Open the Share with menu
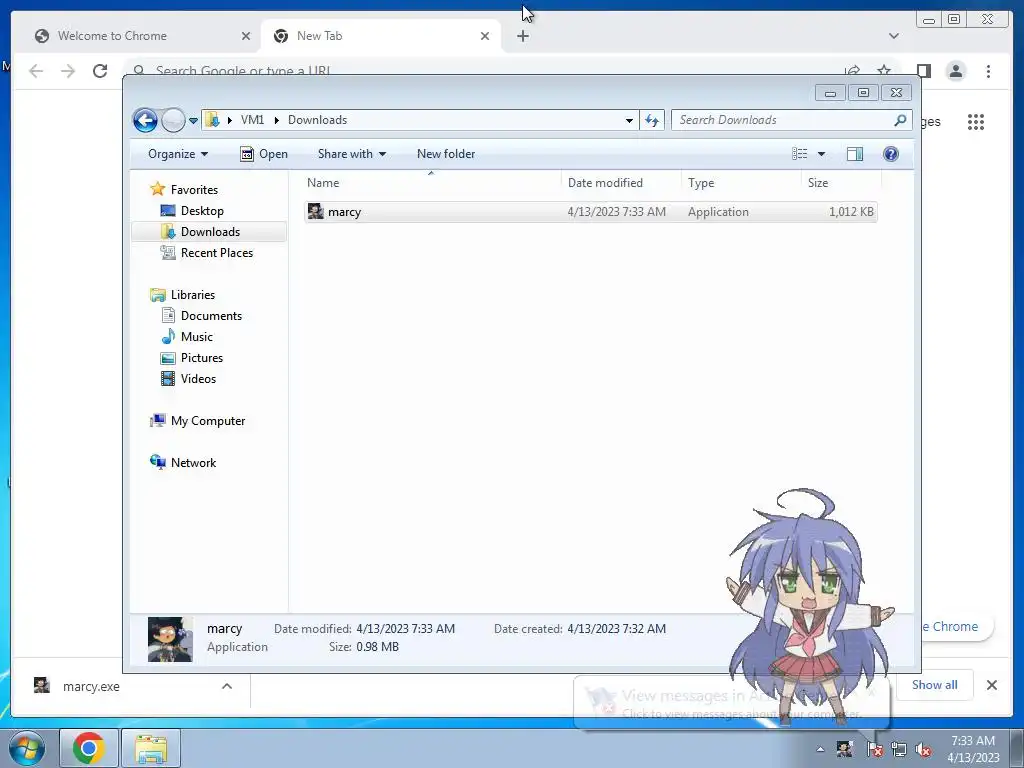 tap(351, 154)
